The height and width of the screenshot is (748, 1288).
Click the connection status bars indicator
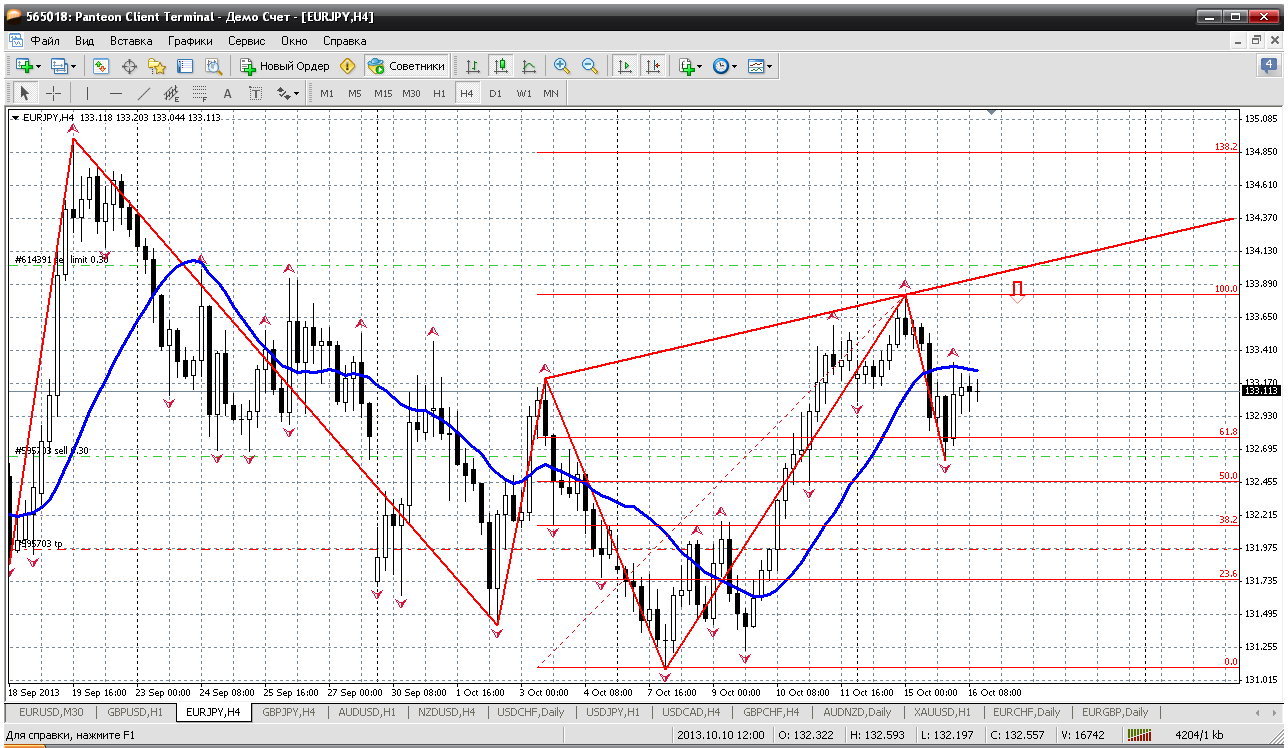(1138, 735)
